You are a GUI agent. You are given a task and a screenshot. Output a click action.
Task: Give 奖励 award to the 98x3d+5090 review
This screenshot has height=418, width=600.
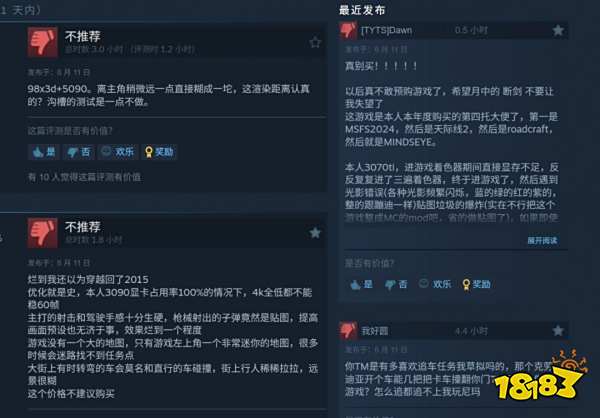159,152
